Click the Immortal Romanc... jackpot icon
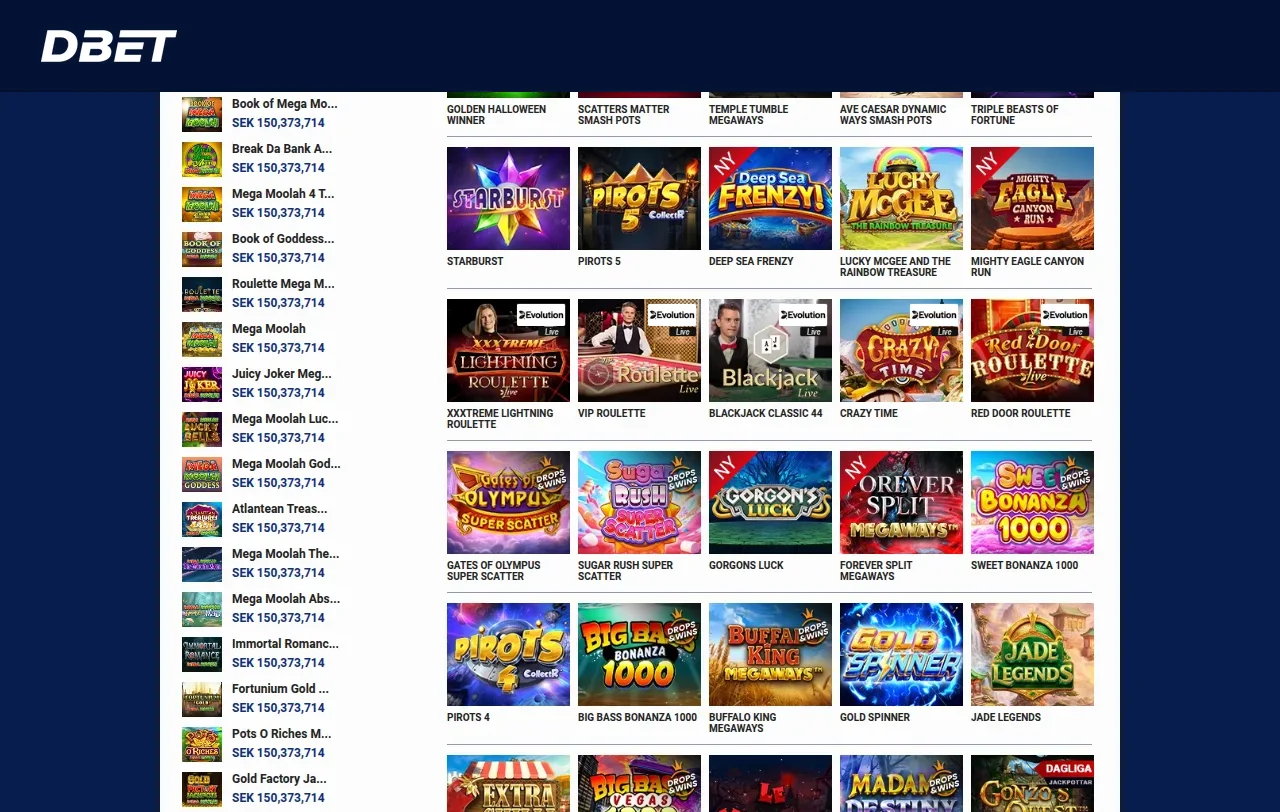This screenshot has width=1280, height=812. (x=202, y=654)
